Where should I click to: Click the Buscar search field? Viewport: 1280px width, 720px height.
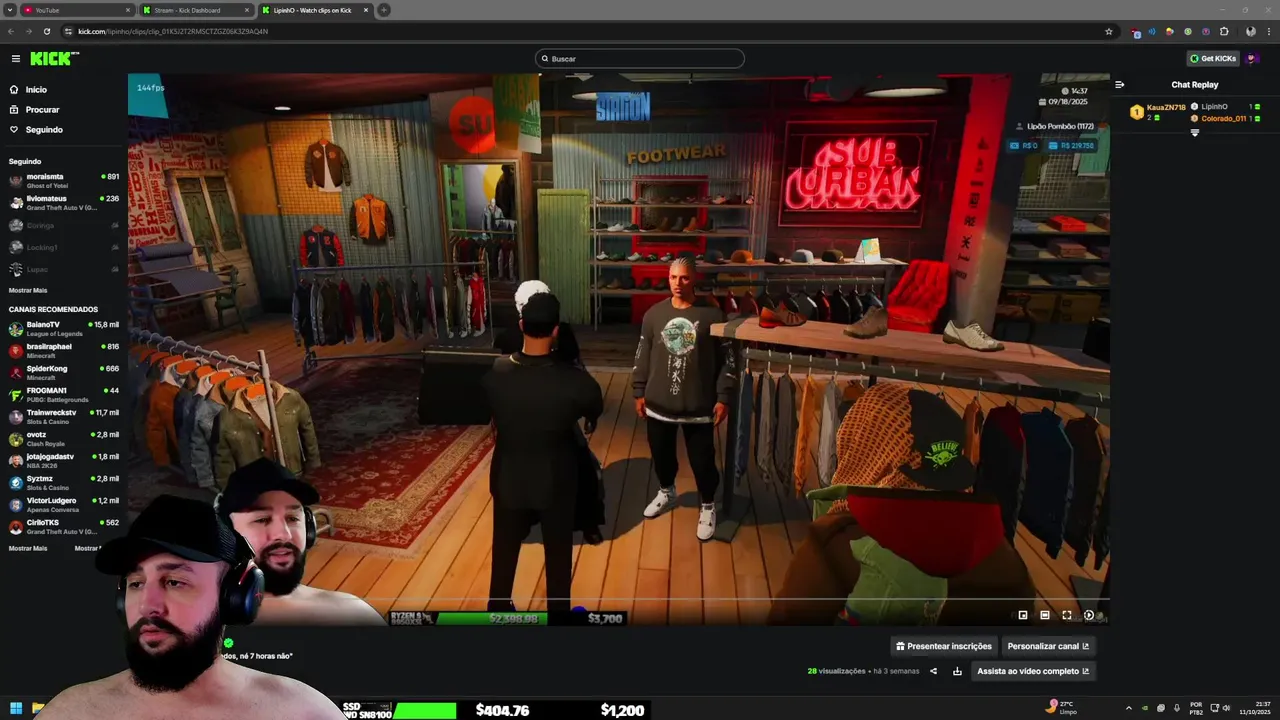coord(640,59)
